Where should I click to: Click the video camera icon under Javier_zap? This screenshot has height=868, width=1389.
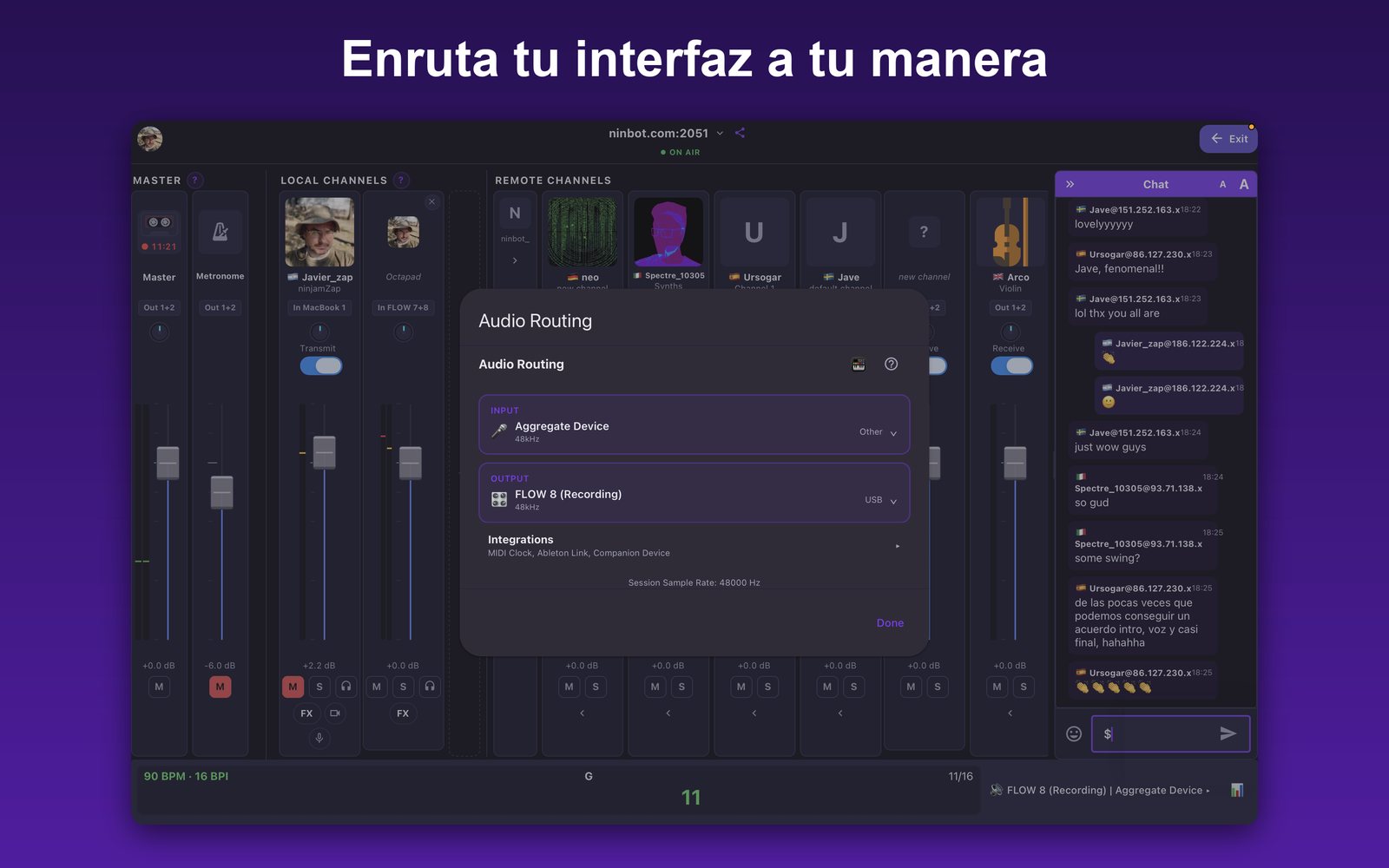tap(334, 713)
